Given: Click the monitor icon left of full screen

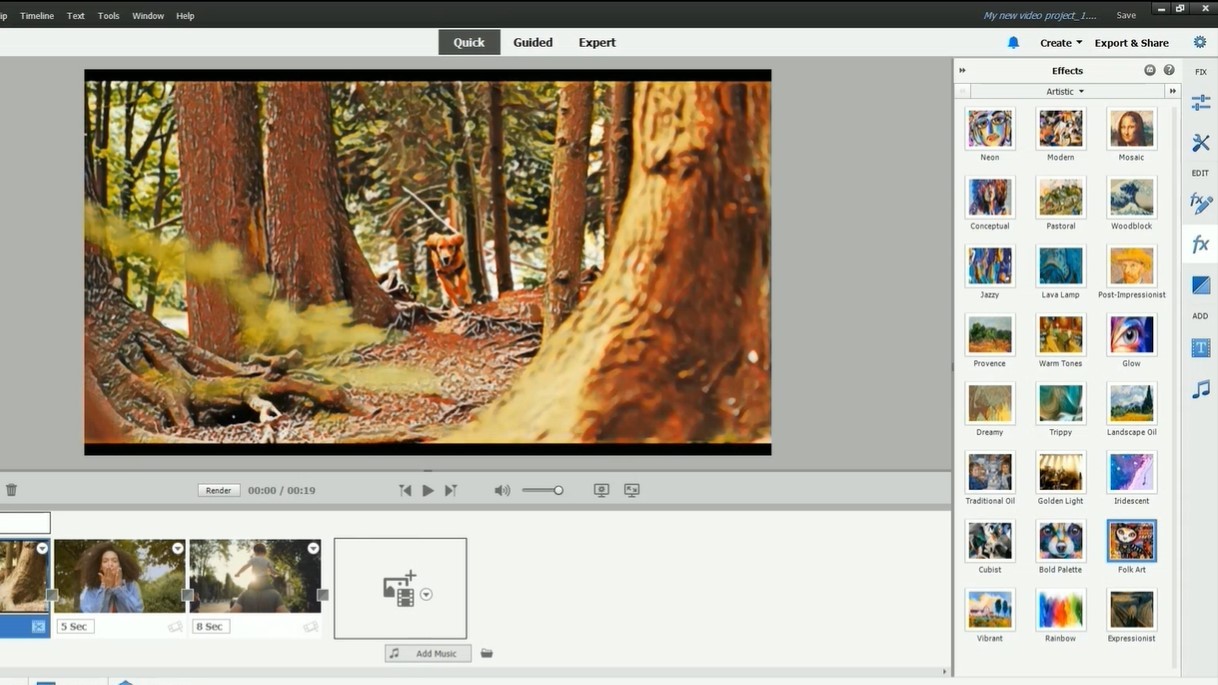Looking at the screenshot, I should (x=601, y=490).
